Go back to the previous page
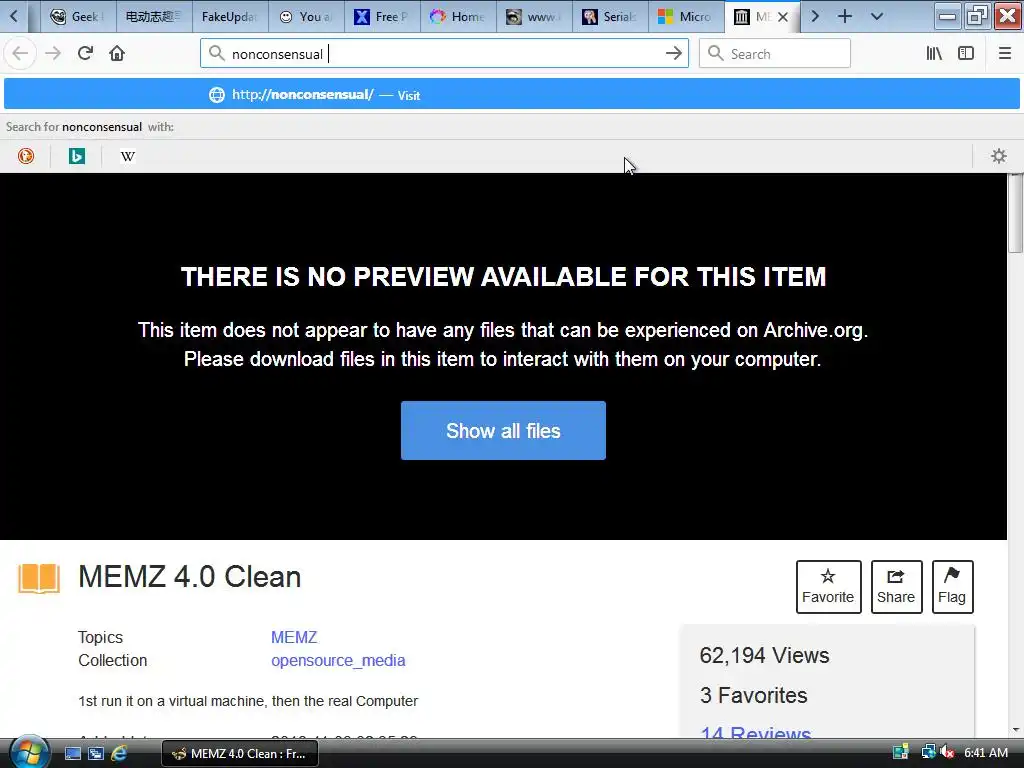 (20, 54)
